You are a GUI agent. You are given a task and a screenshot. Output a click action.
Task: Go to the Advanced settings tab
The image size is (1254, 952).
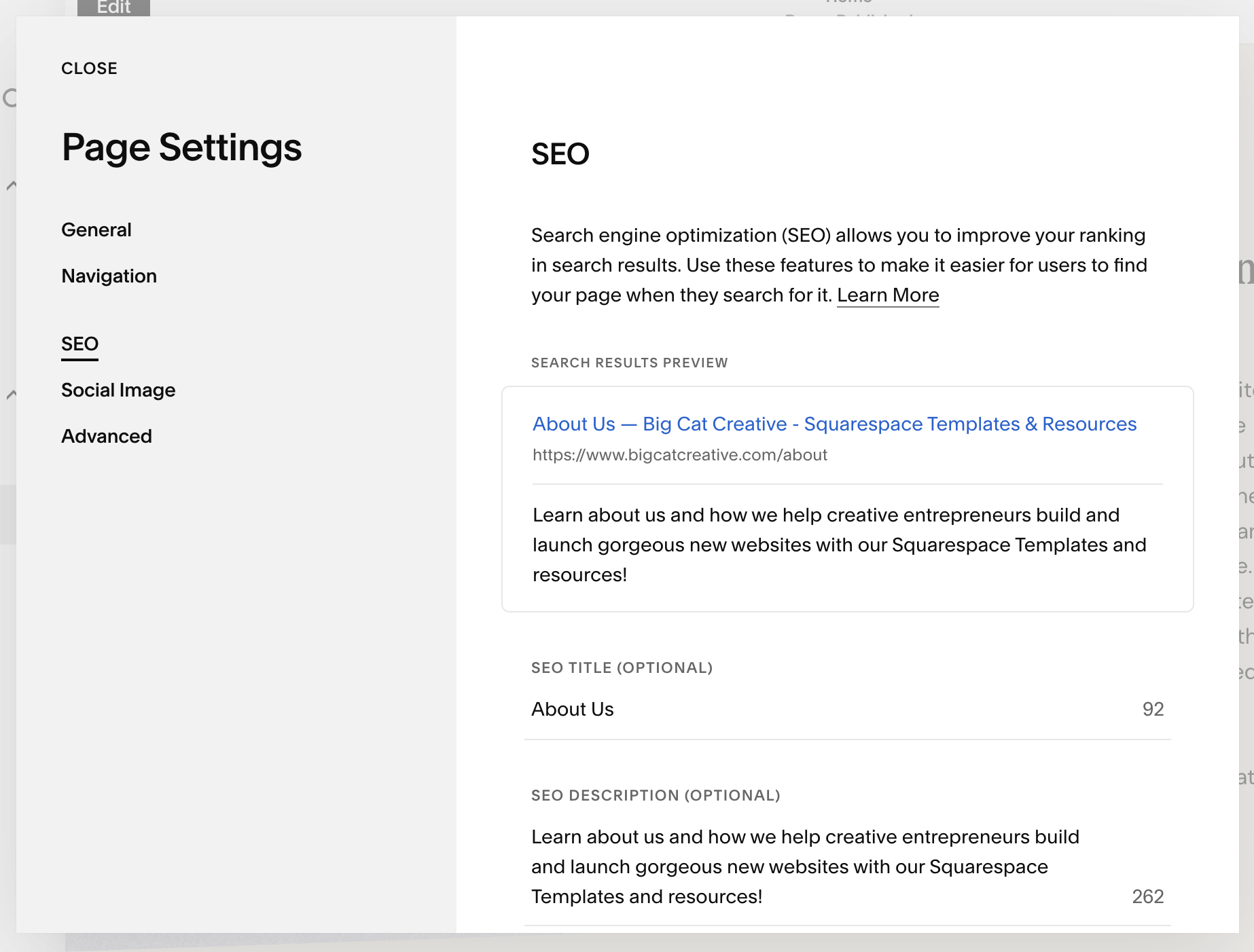[x=107, y=437]
